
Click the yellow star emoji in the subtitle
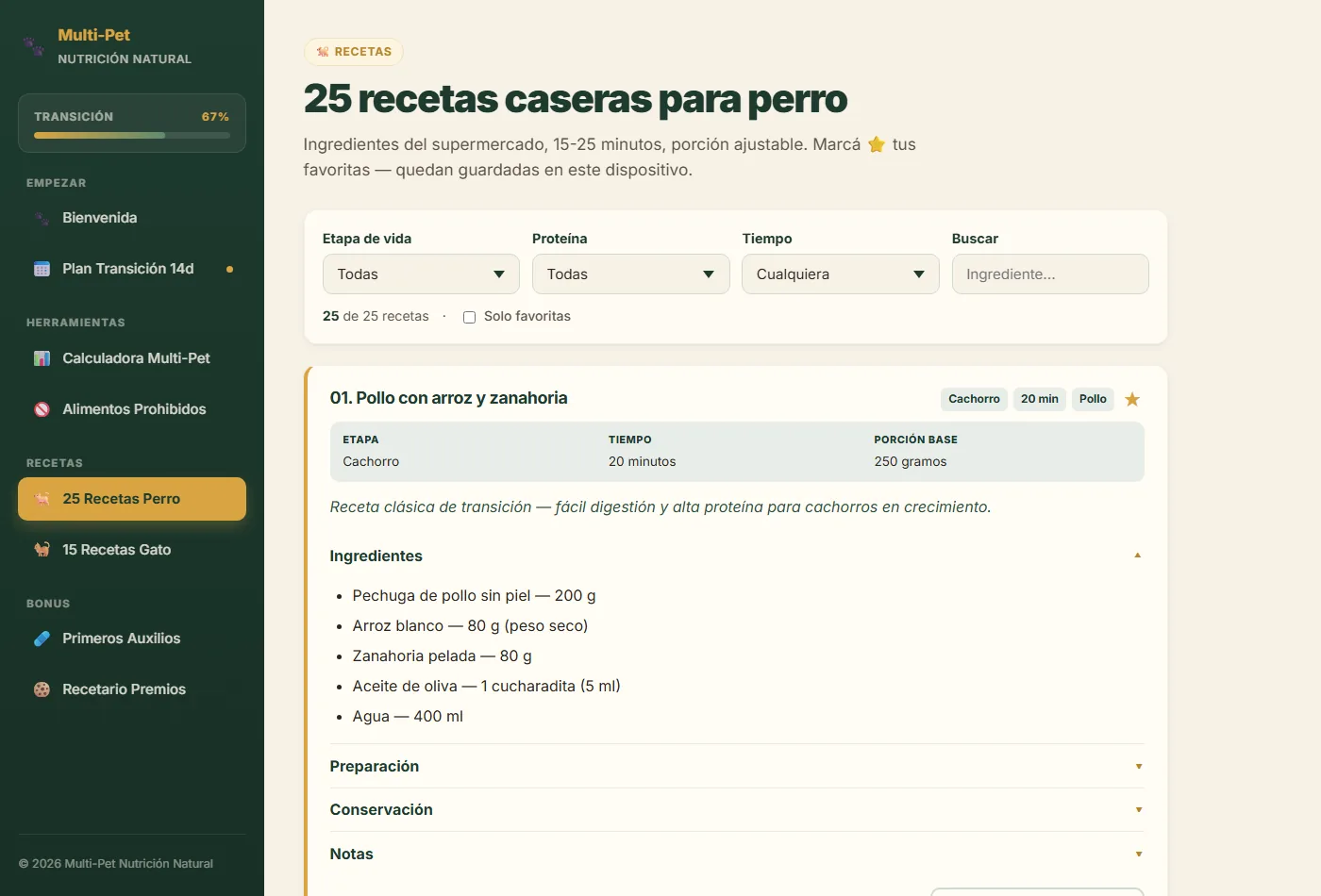pyautogui.click(x=877, y=144)
